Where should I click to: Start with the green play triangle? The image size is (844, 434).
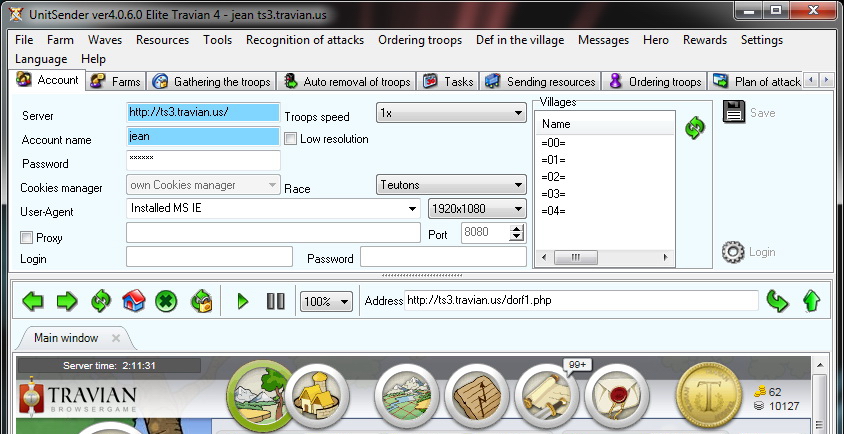coord(243,301)
